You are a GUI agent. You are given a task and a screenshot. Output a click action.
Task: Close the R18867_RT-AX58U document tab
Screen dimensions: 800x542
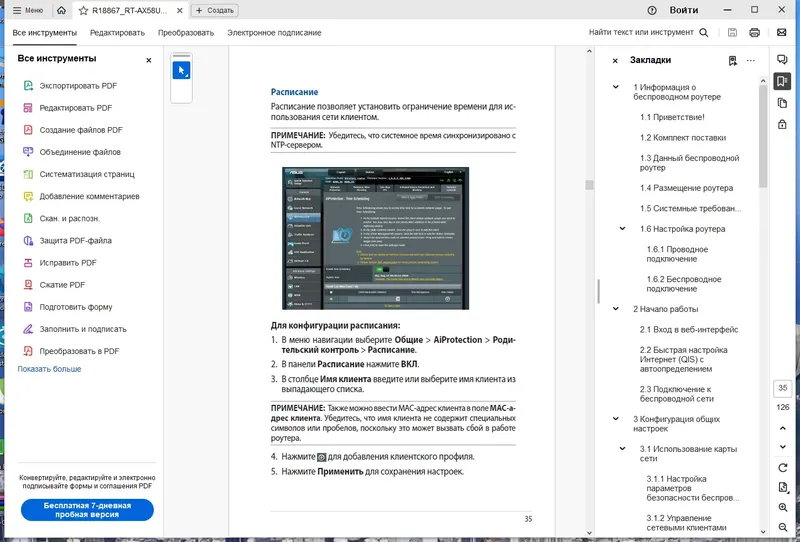coord(180,10)
